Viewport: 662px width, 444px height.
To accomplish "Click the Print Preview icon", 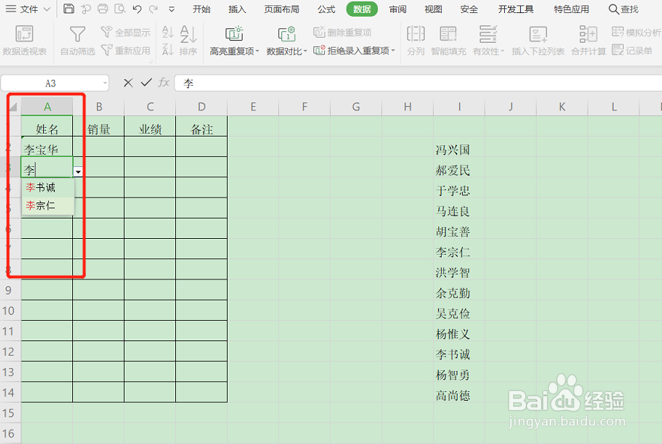I will coord(120,9).
